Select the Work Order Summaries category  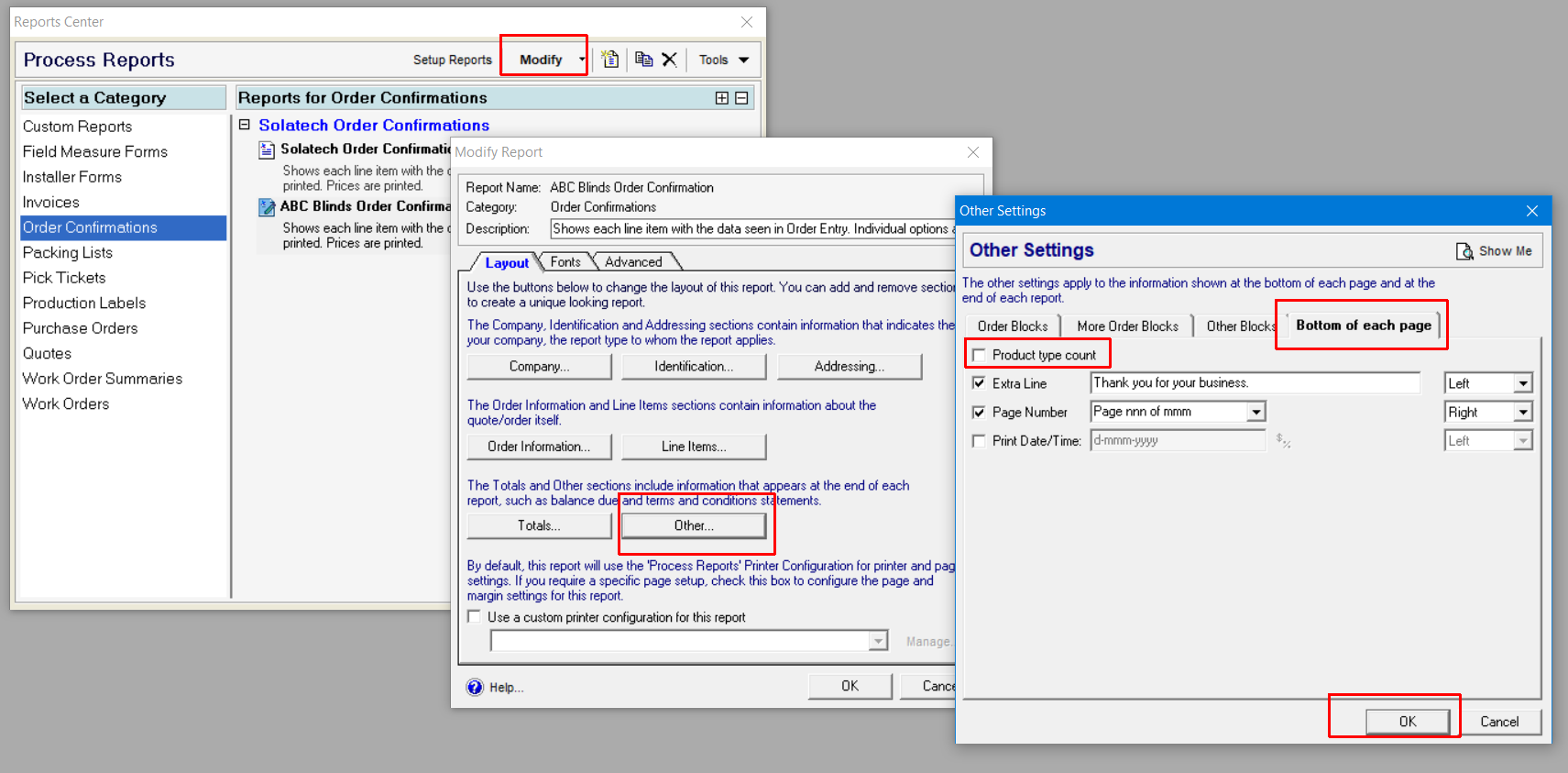pyautogui.click(x=103, y=379)
